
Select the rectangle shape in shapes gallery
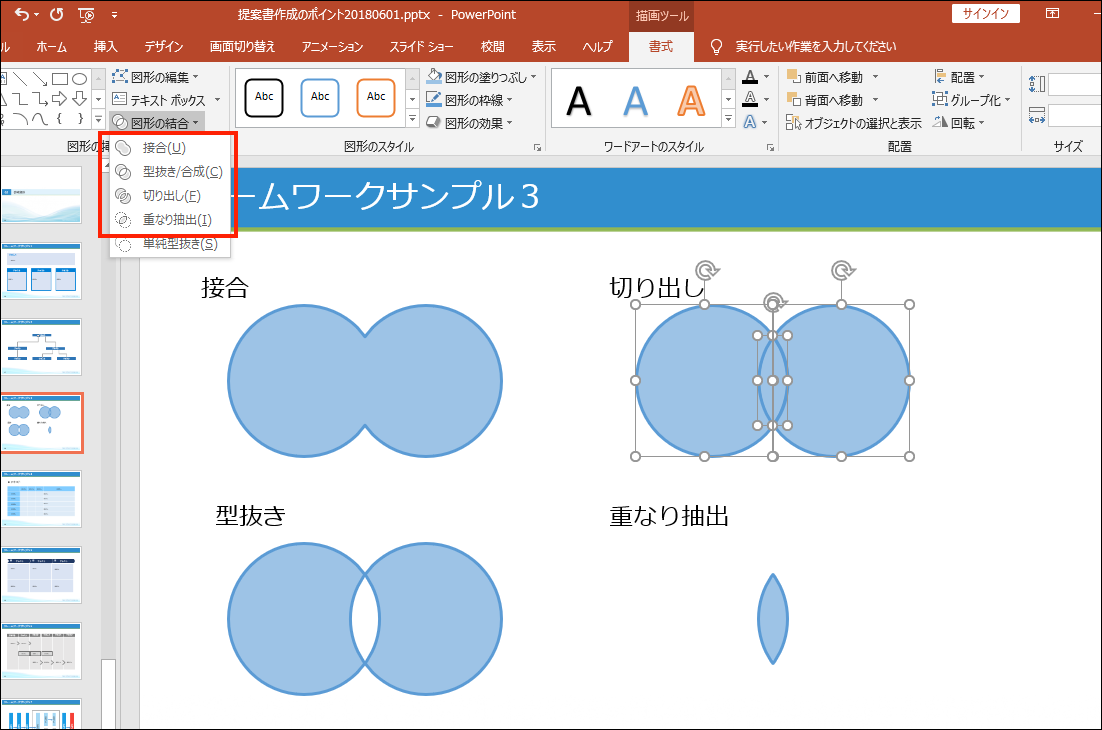(60, 78)
